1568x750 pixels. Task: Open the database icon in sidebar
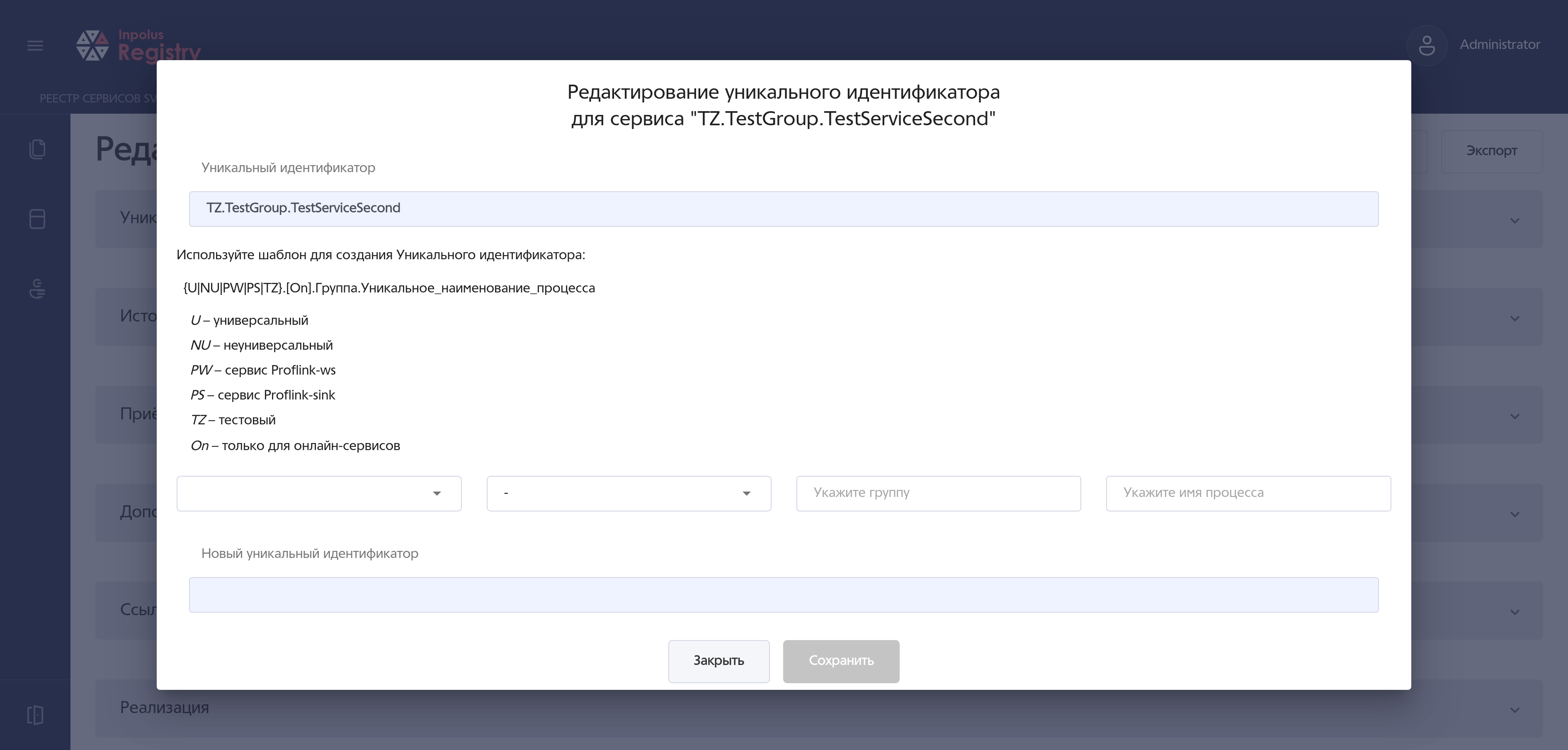click(37, 219)
